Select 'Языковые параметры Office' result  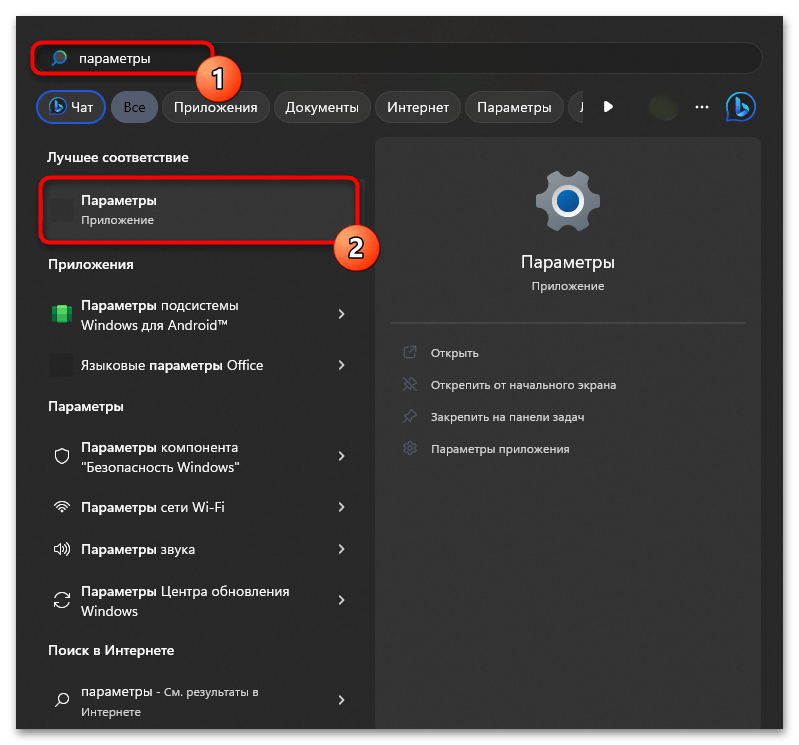(x=200, y=365)
